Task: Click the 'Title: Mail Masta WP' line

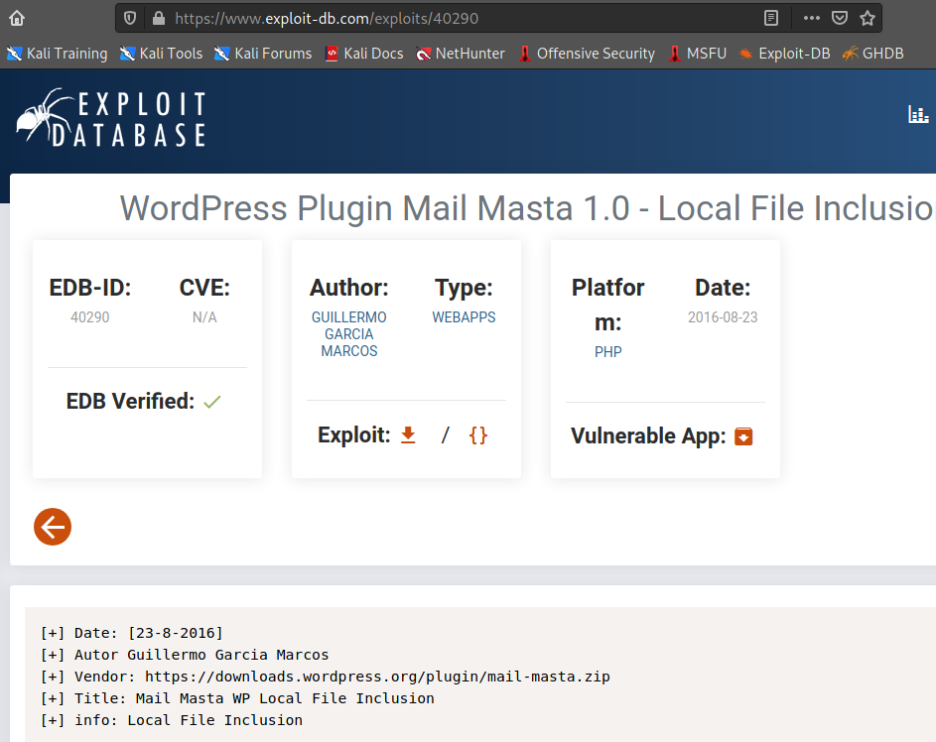Action: [x=237, y=698]
